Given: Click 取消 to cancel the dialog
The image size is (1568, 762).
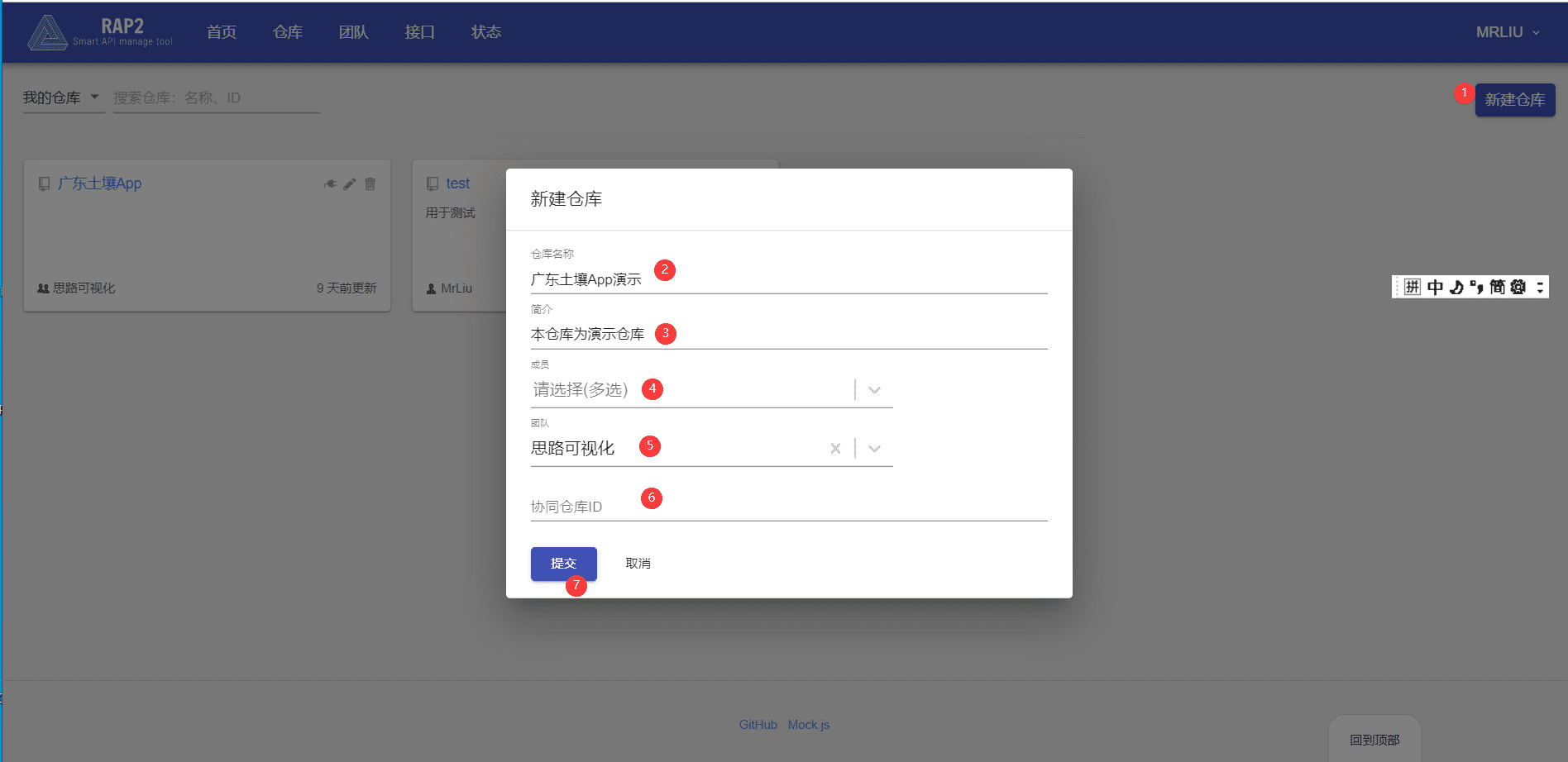Looking at the screenshot, I should coord(638,564).
